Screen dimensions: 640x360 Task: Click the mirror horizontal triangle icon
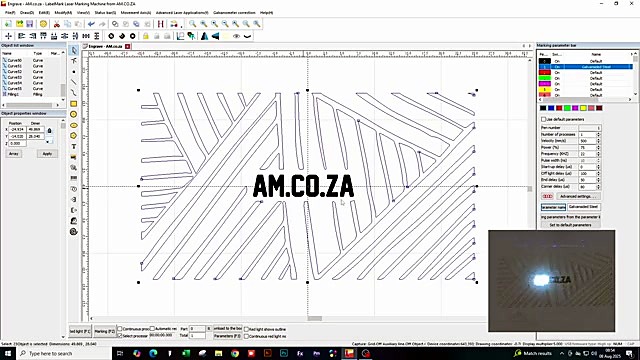(204, 36)
